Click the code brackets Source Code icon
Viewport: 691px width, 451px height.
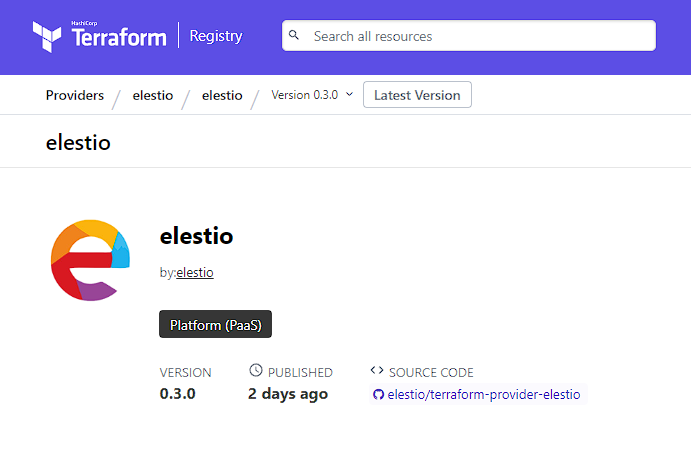377,371
